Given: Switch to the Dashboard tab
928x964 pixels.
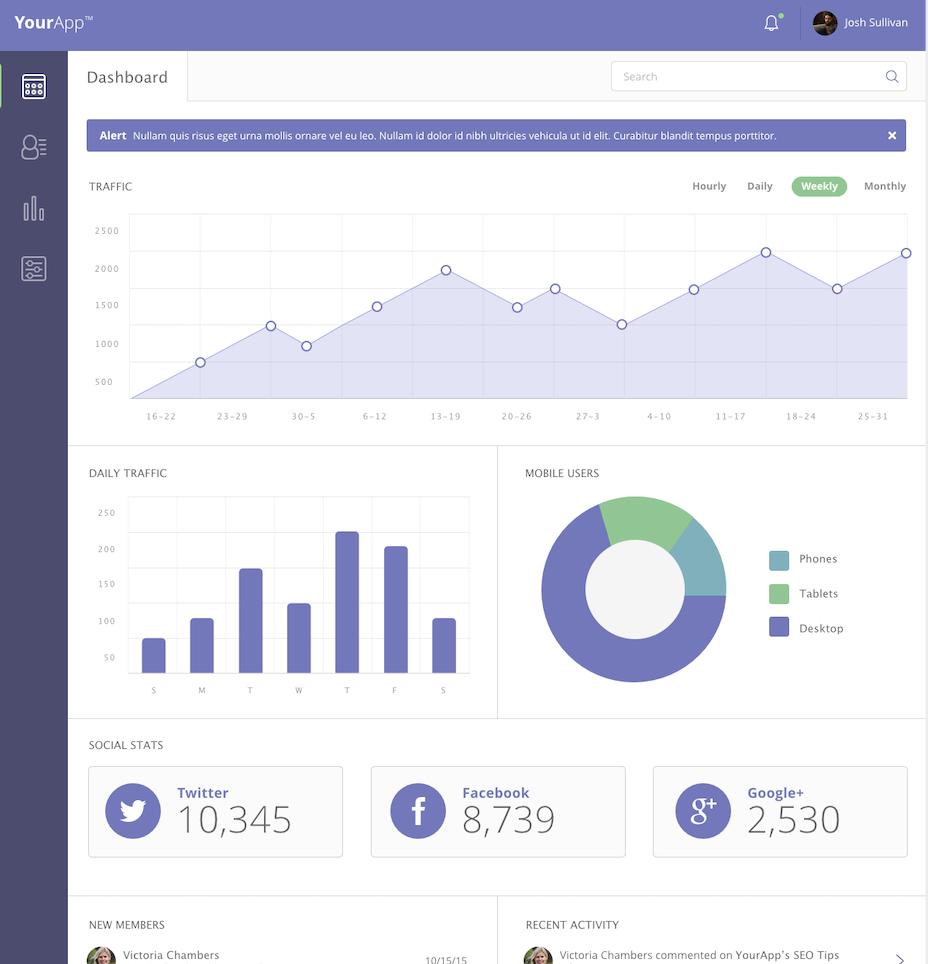Looking at the screenshot, I should [127, 77].
